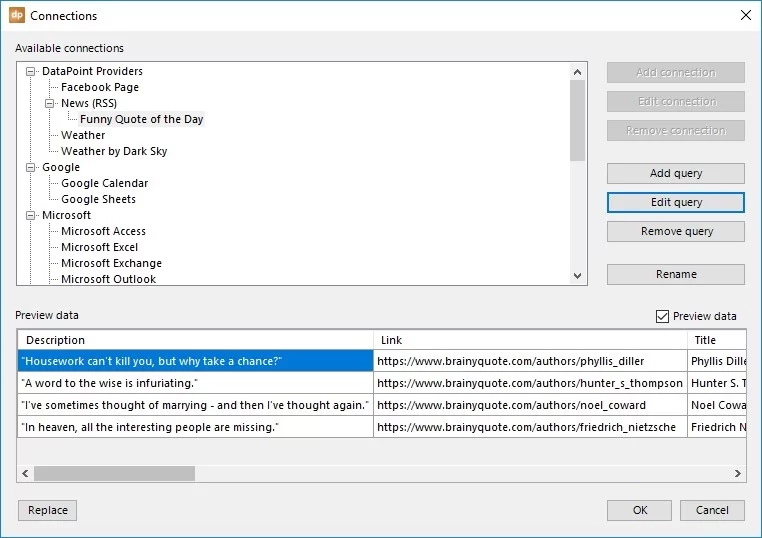Collapse the DataPoint Providers tree node

tap(31, 71)
